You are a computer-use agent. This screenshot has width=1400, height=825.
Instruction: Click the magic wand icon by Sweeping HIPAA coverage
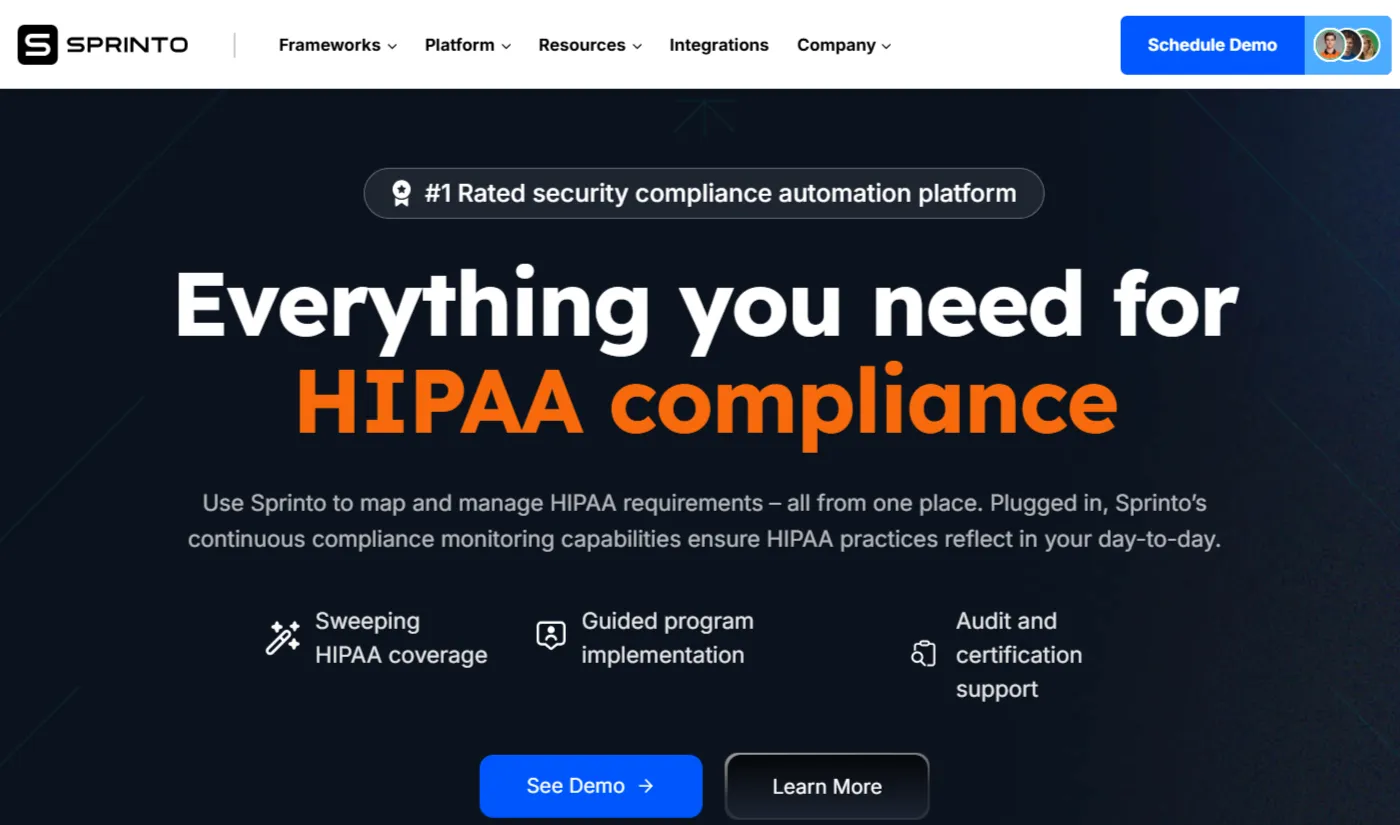pos(283,638)
